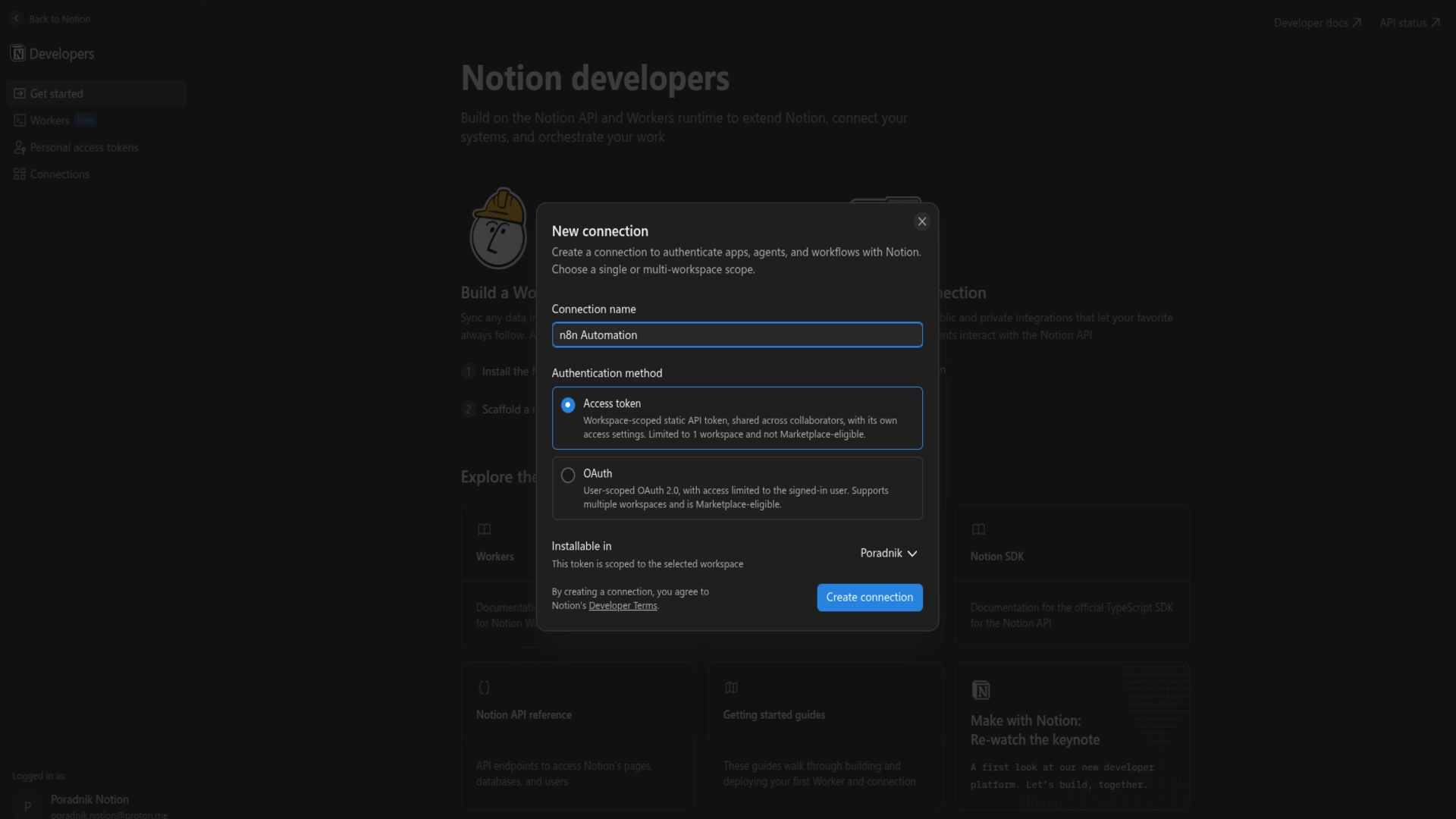Open the Poradnik Notion account entry
This screenshot has height=819, width=1456.
coord(96,805)
